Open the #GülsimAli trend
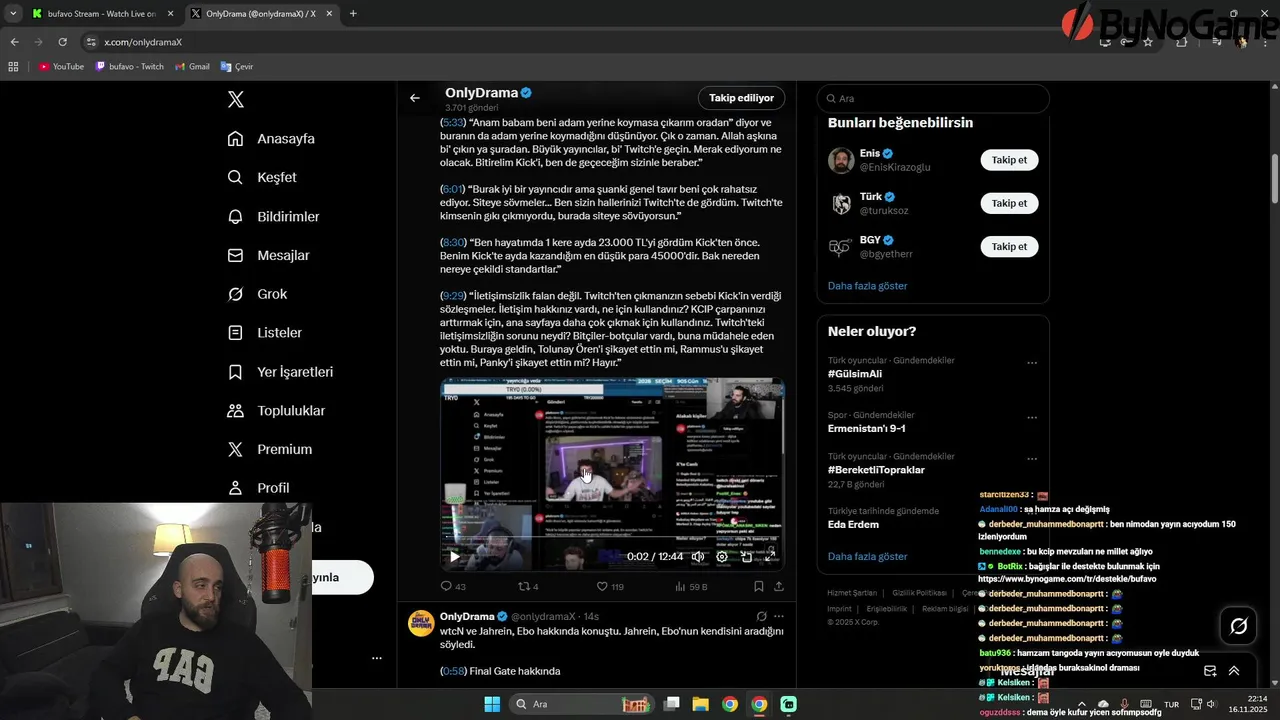Image resolution: width=1280 pixels, height=720 pixels. tap(855, 374)
